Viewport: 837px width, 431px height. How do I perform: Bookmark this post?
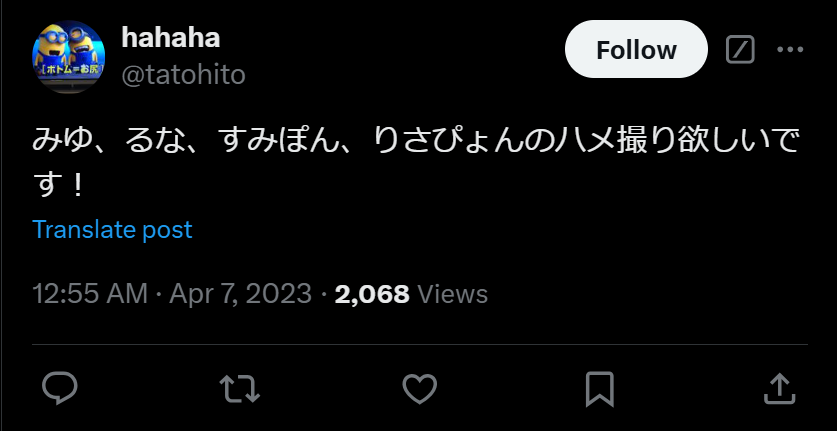tap(598, 387)
